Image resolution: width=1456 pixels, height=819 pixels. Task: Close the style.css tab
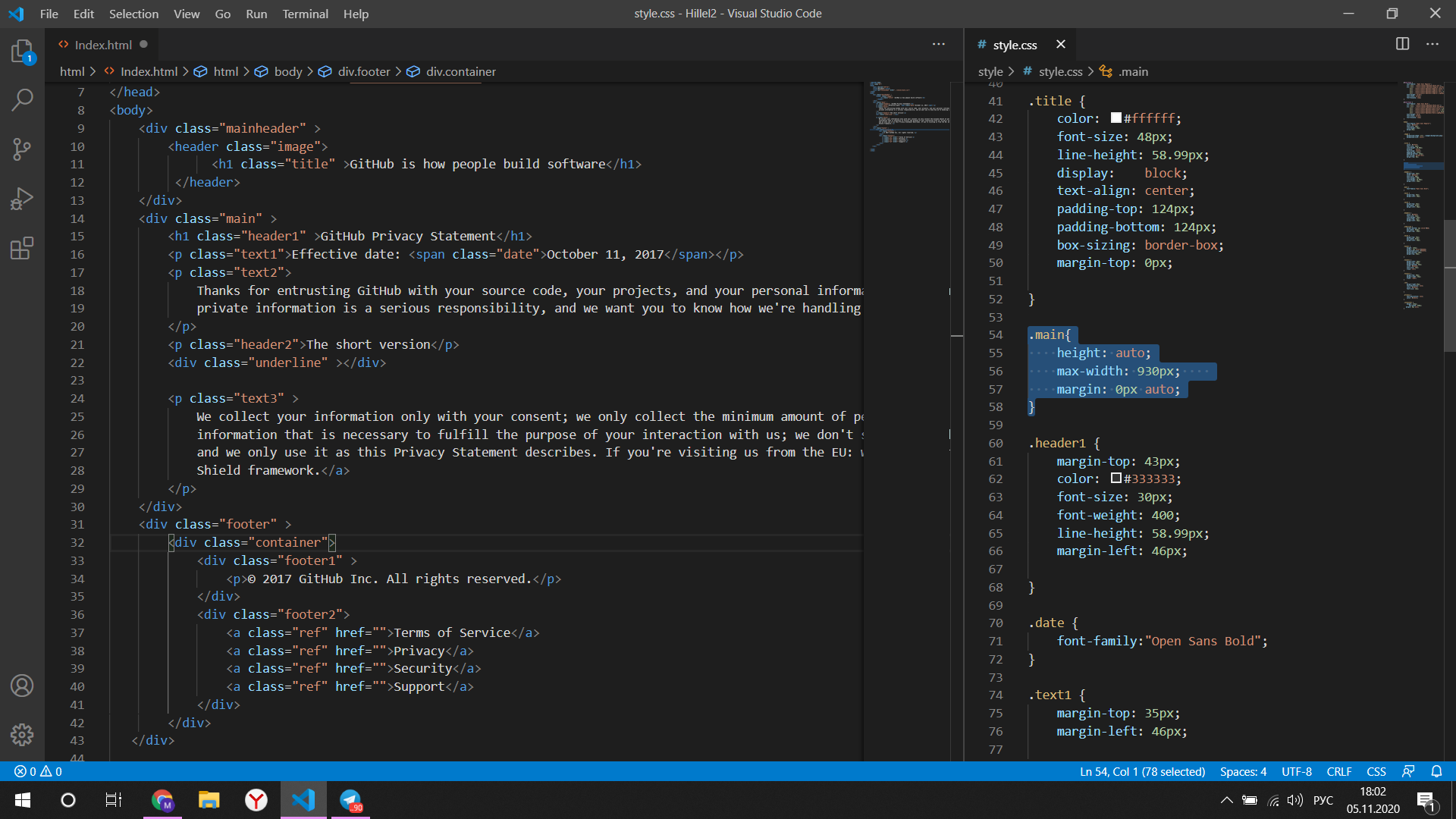click(x=1060, y=44)
